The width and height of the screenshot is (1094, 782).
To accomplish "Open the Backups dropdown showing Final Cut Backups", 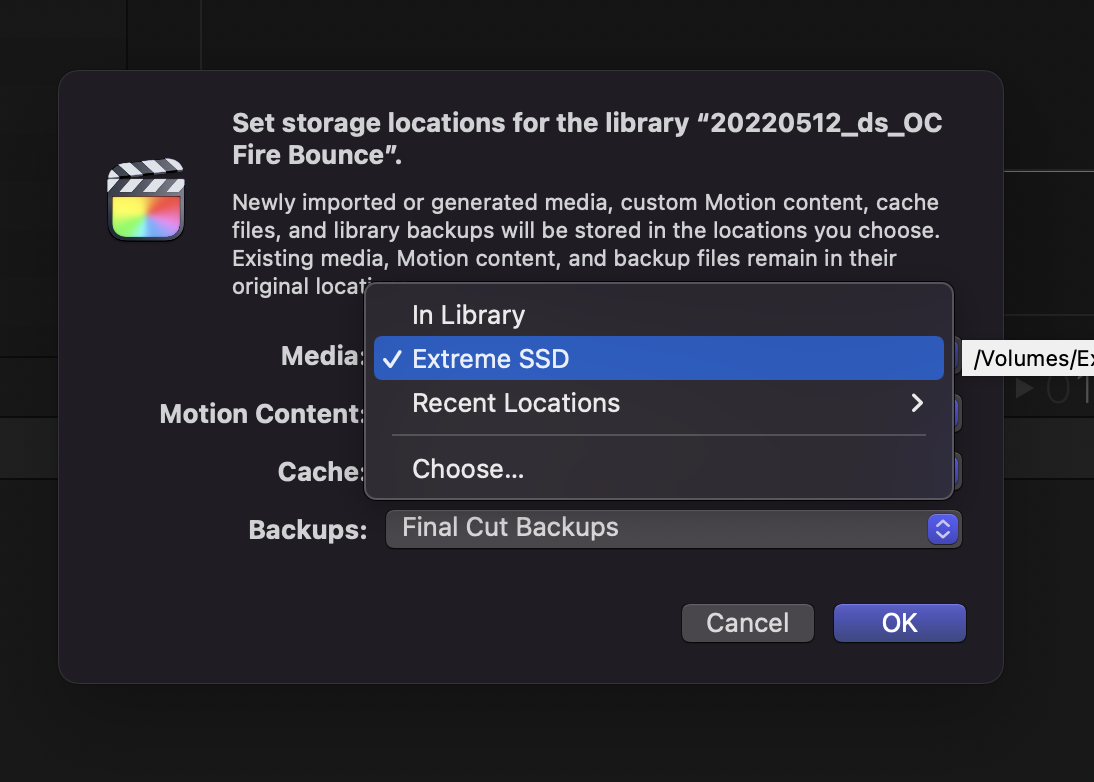I will [x=660, y=528].
